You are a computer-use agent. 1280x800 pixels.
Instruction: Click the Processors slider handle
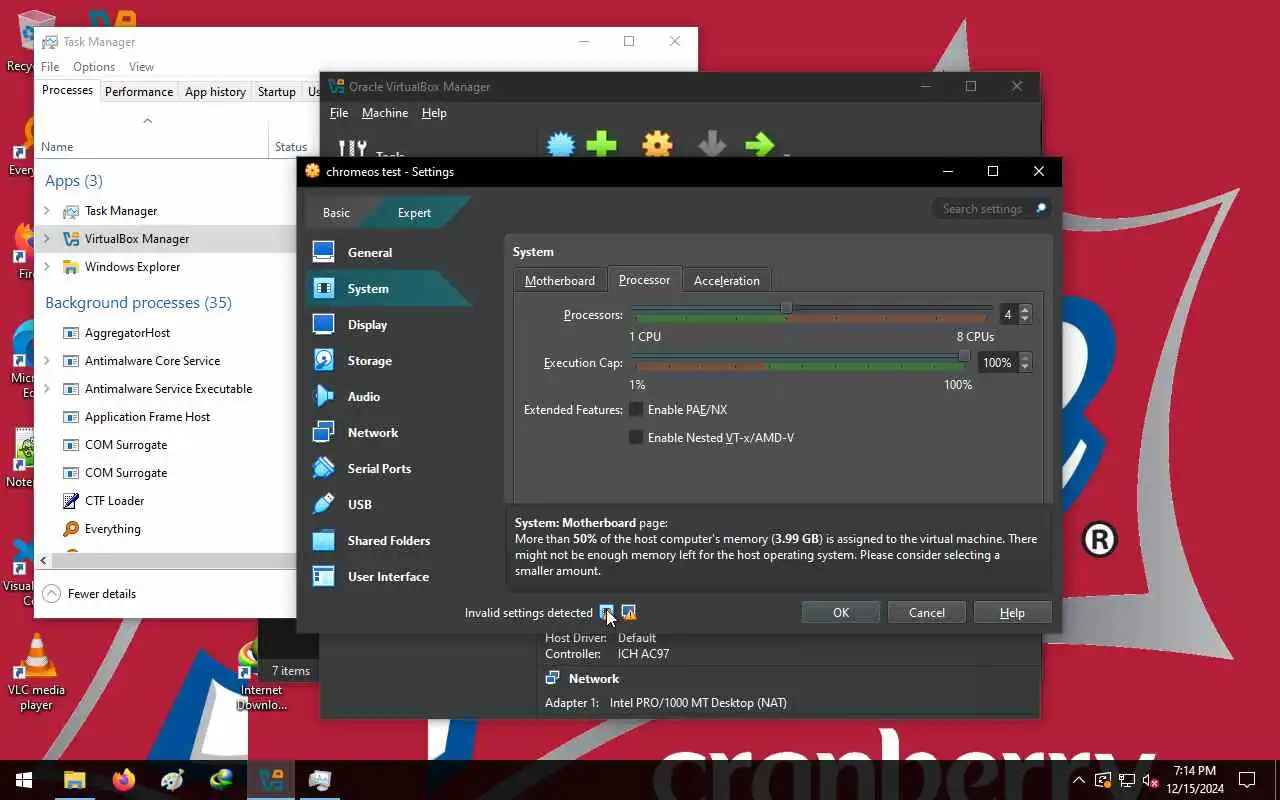click(x=786, y=308)
